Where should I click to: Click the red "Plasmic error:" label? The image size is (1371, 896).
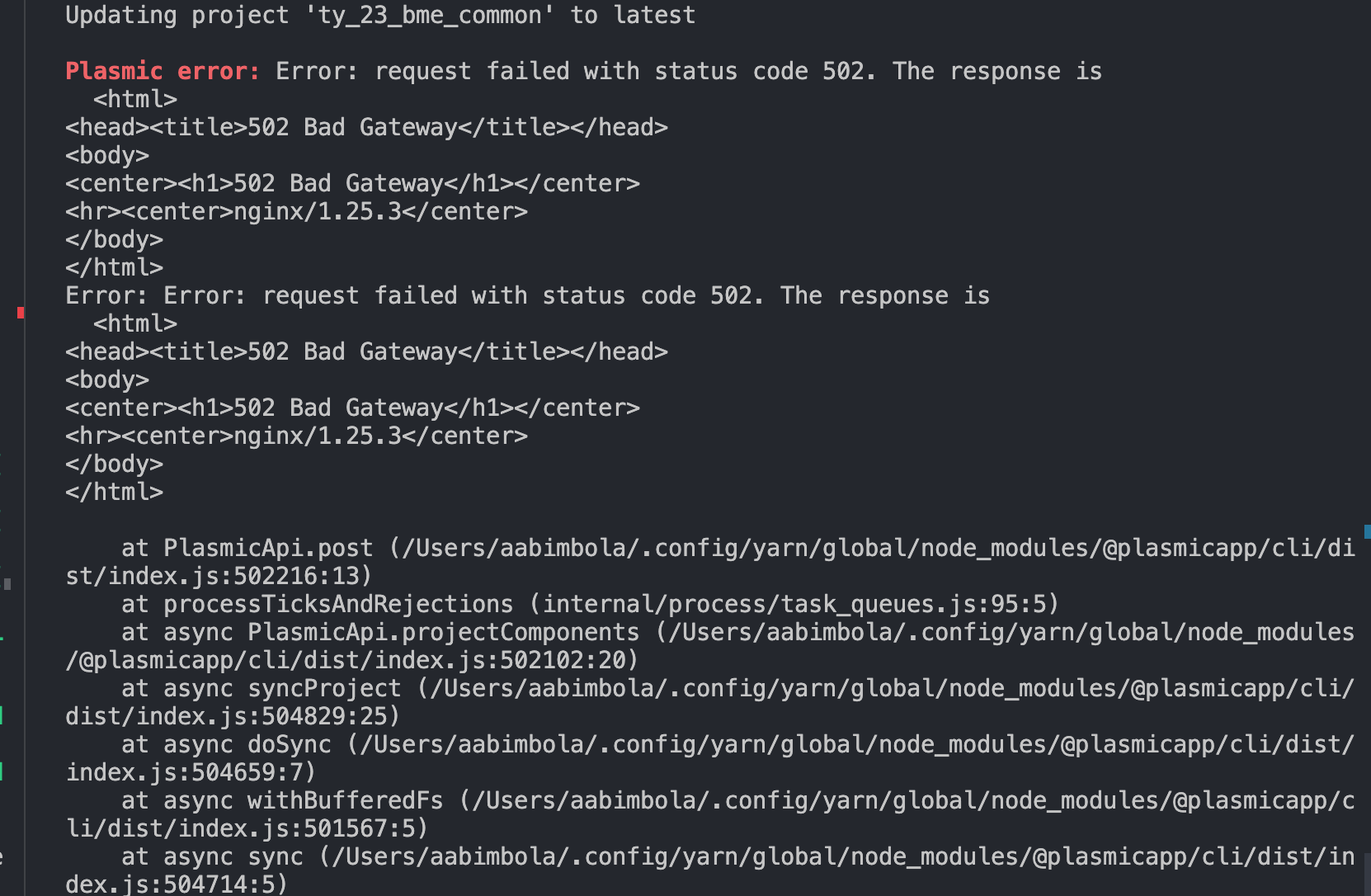click(x=163, y=72)
